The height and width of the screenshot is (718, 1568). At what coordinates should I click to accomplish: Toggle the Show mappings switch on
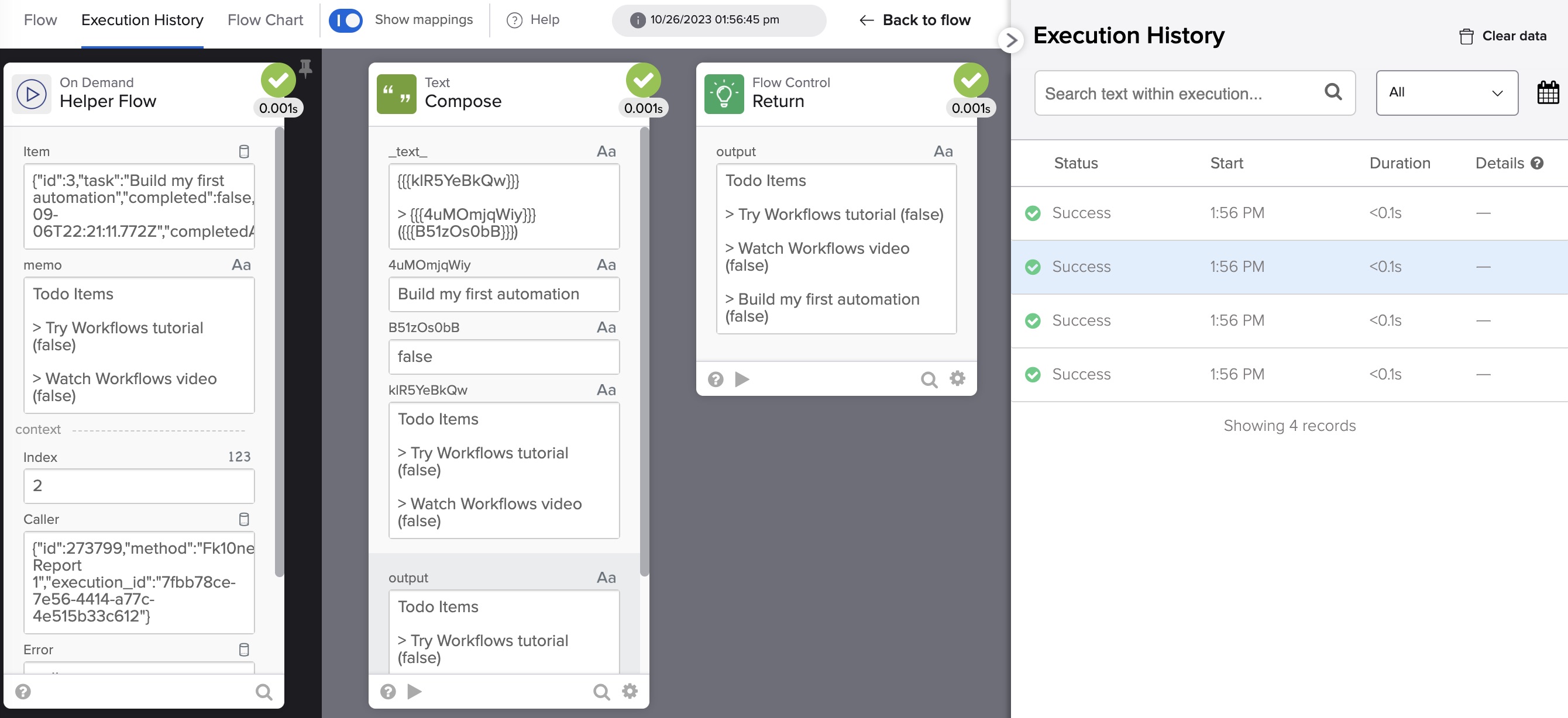click(345, 19)
